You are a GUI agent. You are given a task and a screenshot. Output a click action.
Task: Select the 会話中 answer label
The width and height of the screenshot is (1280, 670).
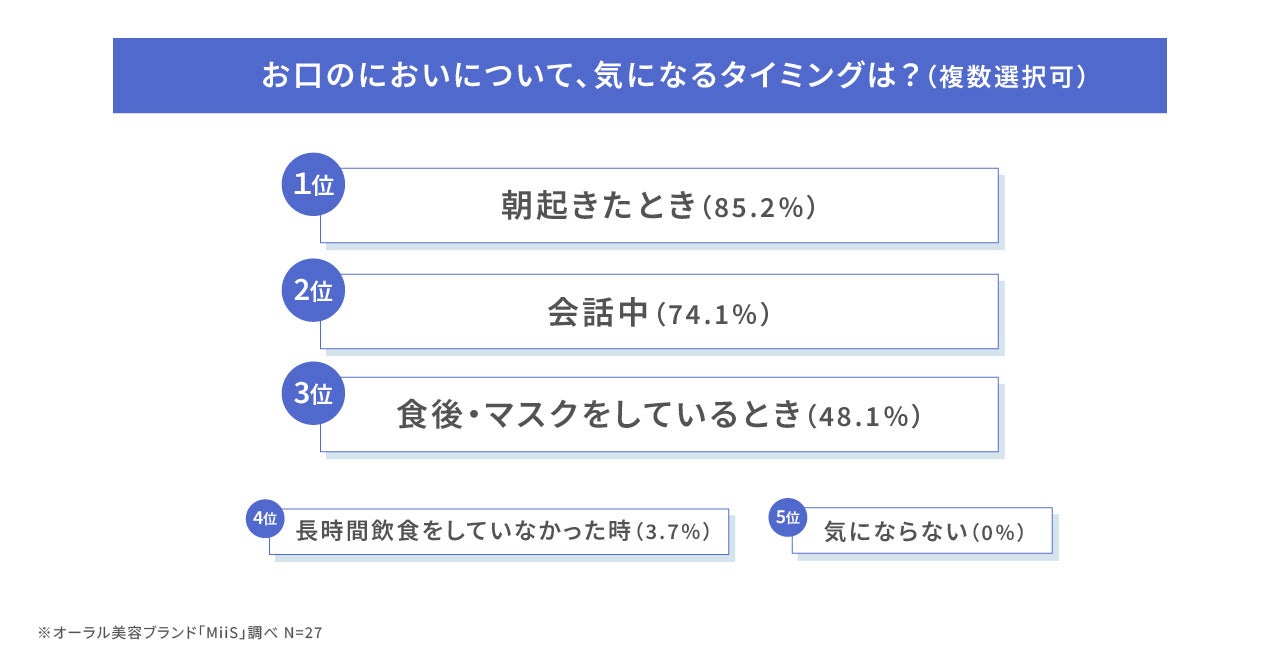point(598,313)
